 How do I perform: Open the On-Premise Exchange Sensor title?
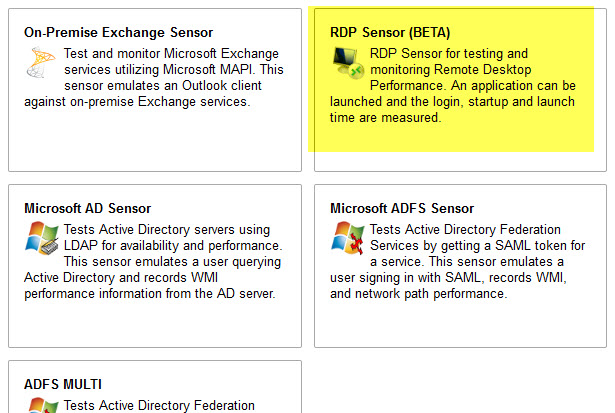pyautogui.click(x=118, y=32)
